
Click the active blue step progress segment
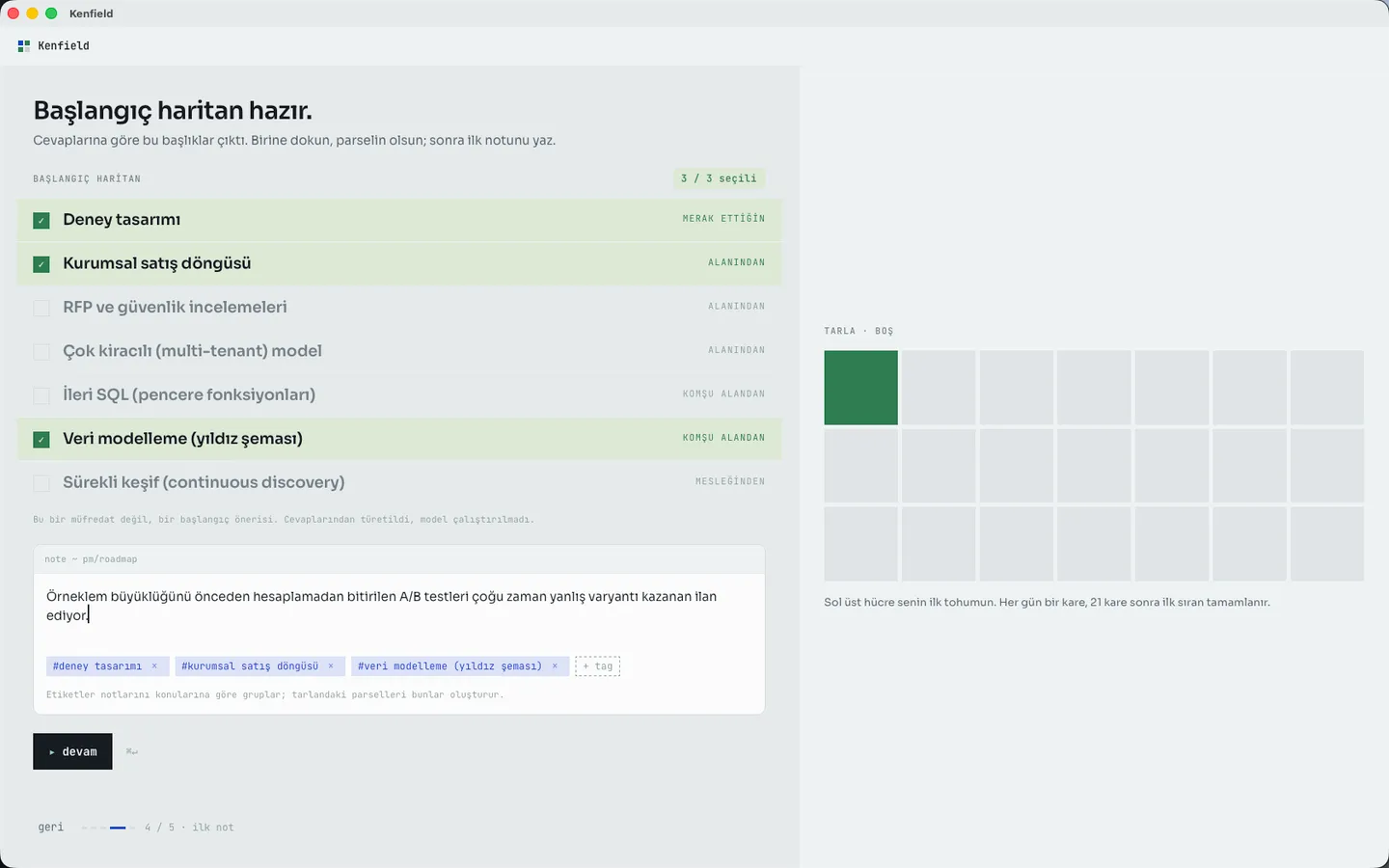(118, 827)
